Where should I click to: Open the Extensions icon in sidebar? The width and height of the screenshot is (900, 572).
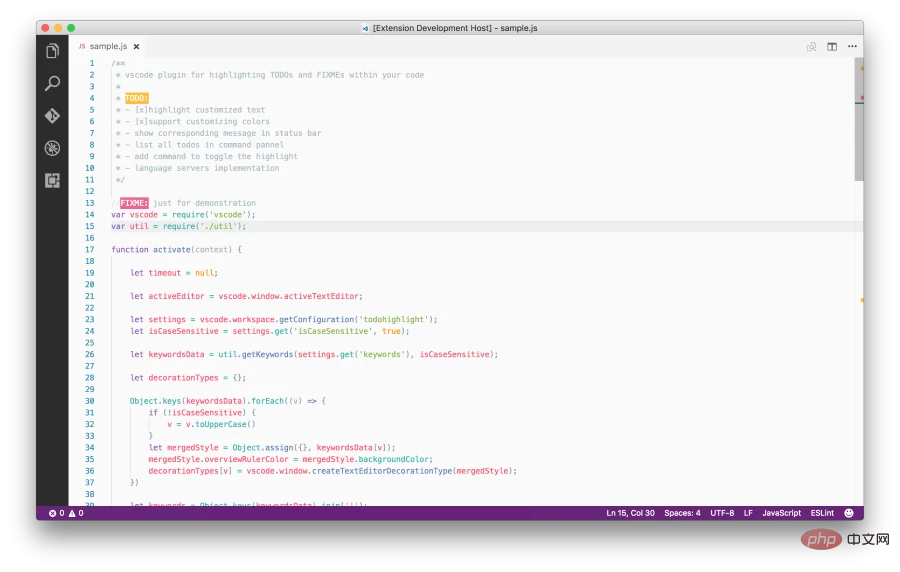(x=52, y=181)
